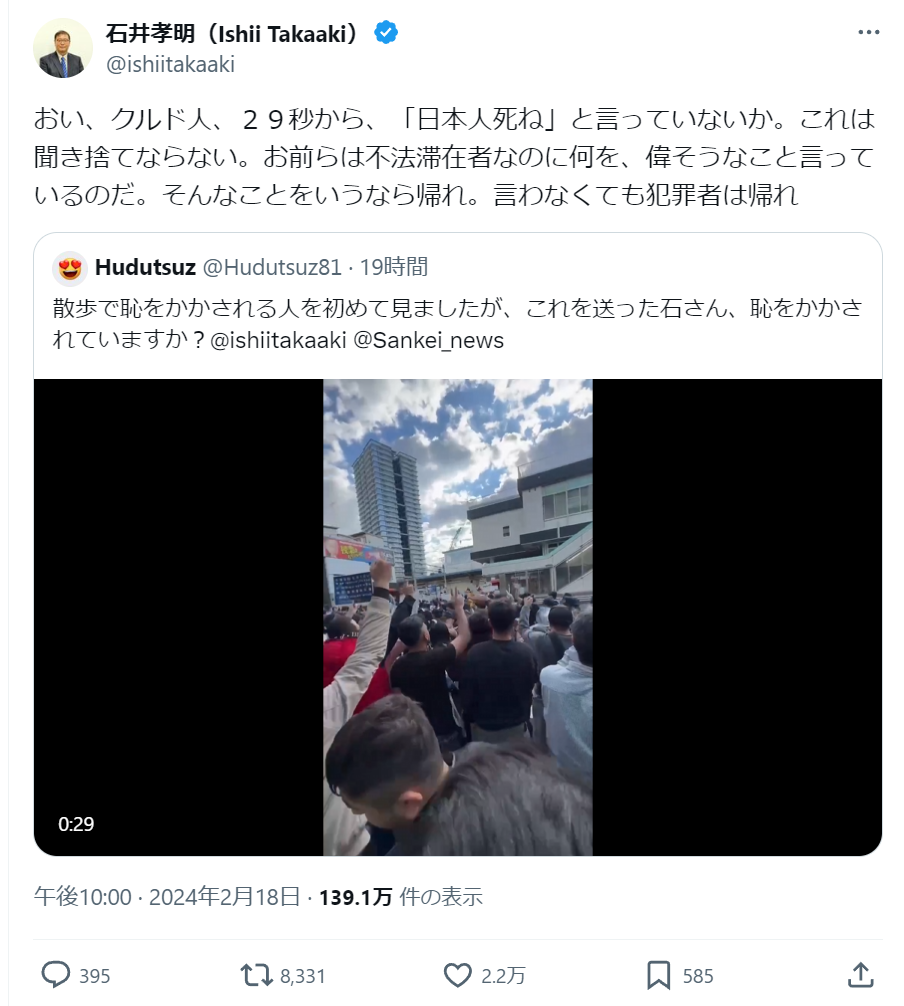This screenshot has width=904, height=1006.
Task: Open the @Hudutsuz81 handle link
Action: pyautogui.click(x=272, y=267)
